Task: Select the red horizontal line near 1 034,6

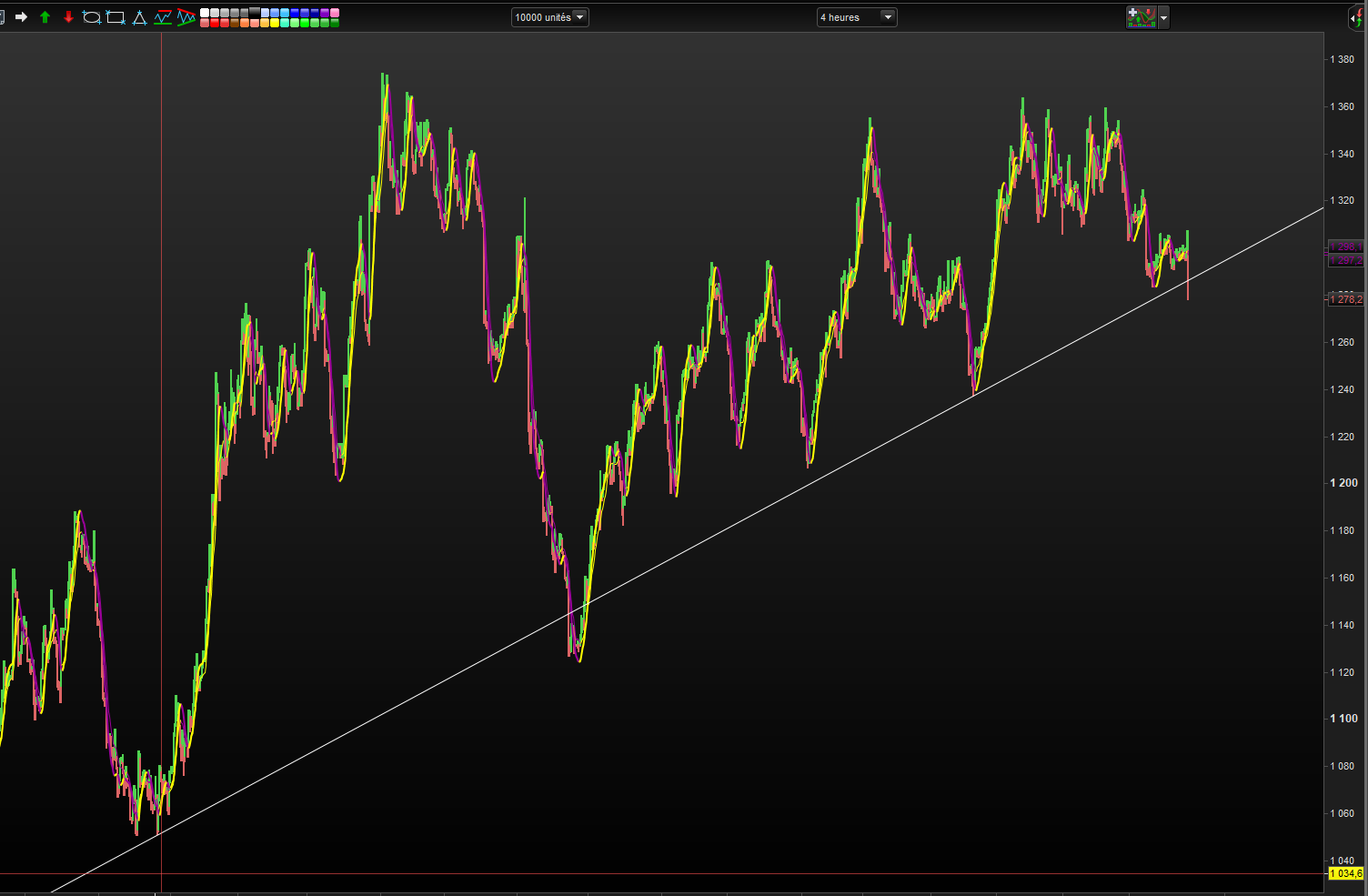Action: pyautogui.click(x=662, y=874)
